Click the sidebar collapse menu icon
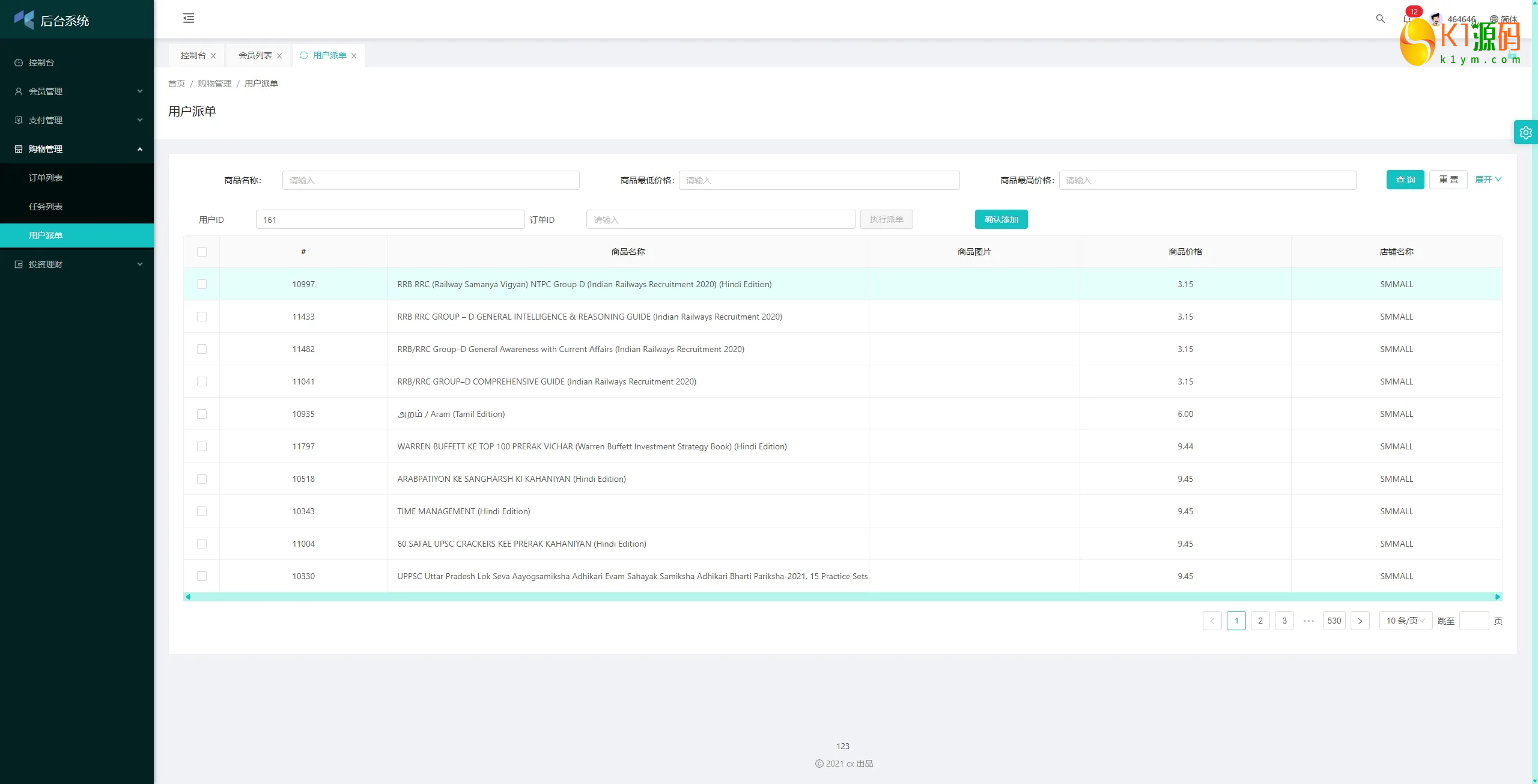Viewport: 1538px width, 784px height. tap(189, 18)
